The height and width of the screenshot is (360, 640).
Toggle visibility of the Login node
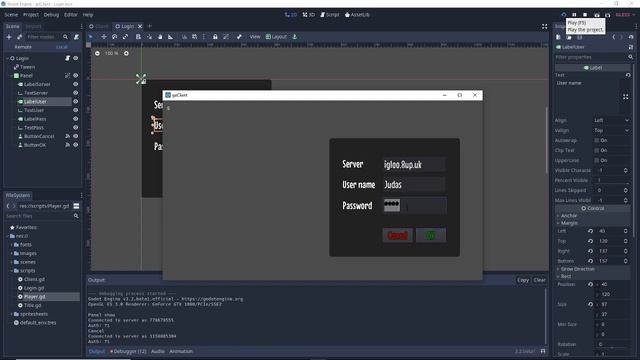76,58
